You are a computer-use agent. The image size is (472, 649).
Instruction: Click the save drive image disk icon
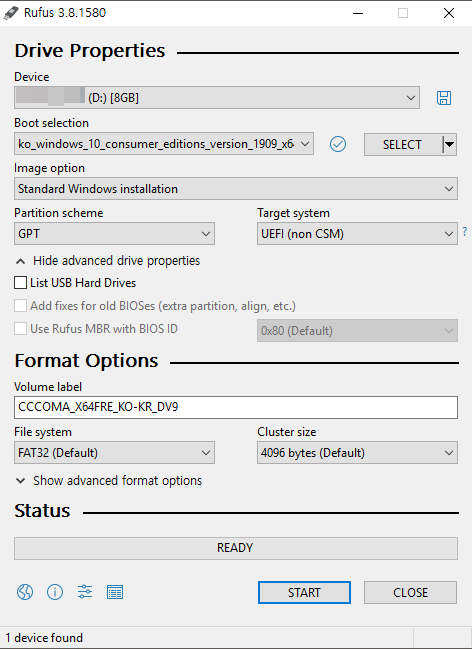click(444, 98)
